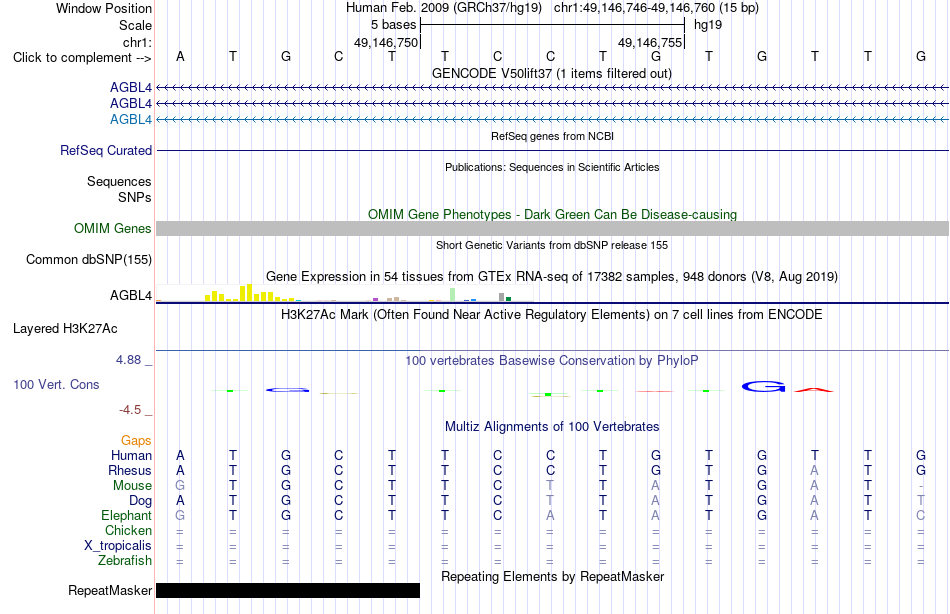
Task: Click the grey OMIM Genes bar
Action: (x=553, y=229)
